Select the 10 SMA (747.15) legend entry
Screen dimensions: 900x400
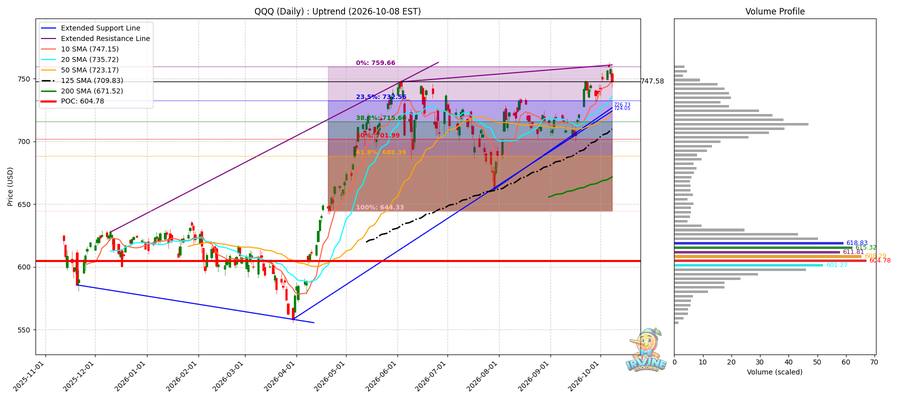point(90,49)
